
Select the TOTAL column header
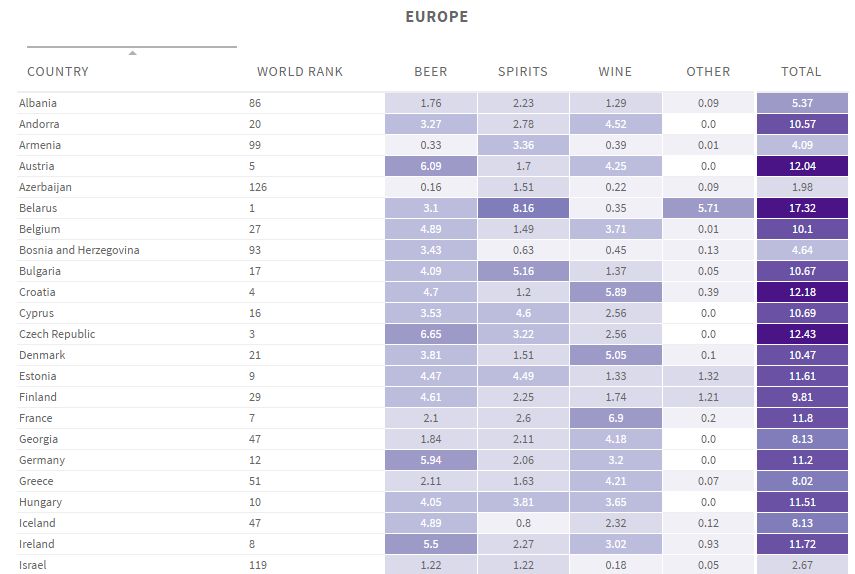801,72
